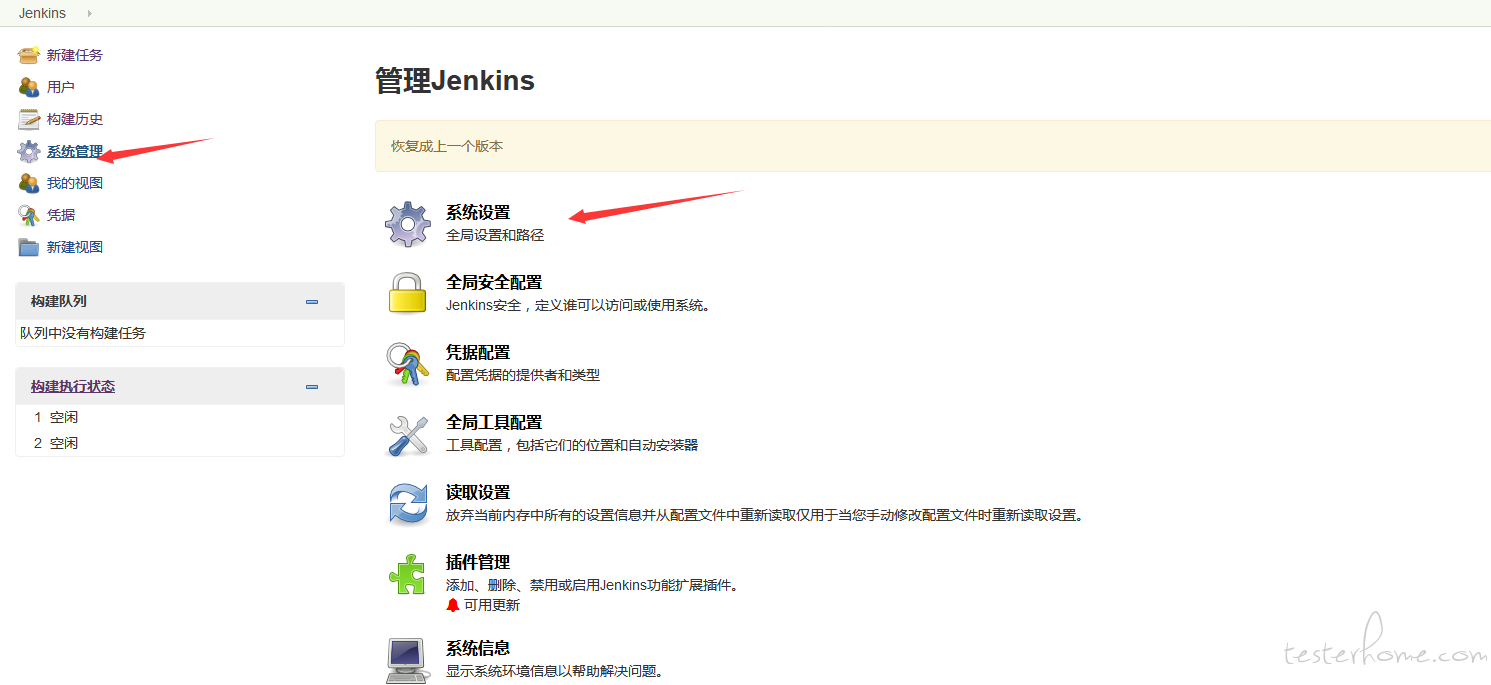1491x685 pixels.
Task: Click the blue refresh arrows icon for 读取设置
Action: point(408,503)
